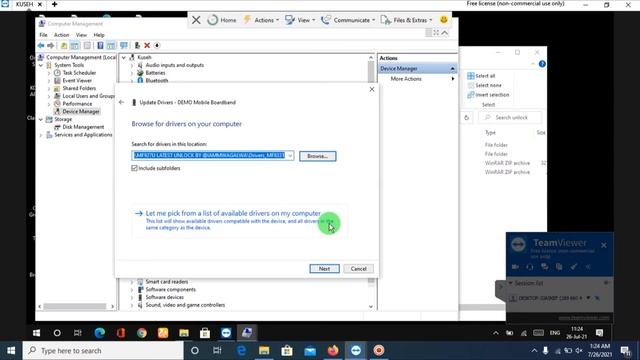
Task: Click the Scan for hardware changes monitor icon
Action: click(x=124, y=45)
